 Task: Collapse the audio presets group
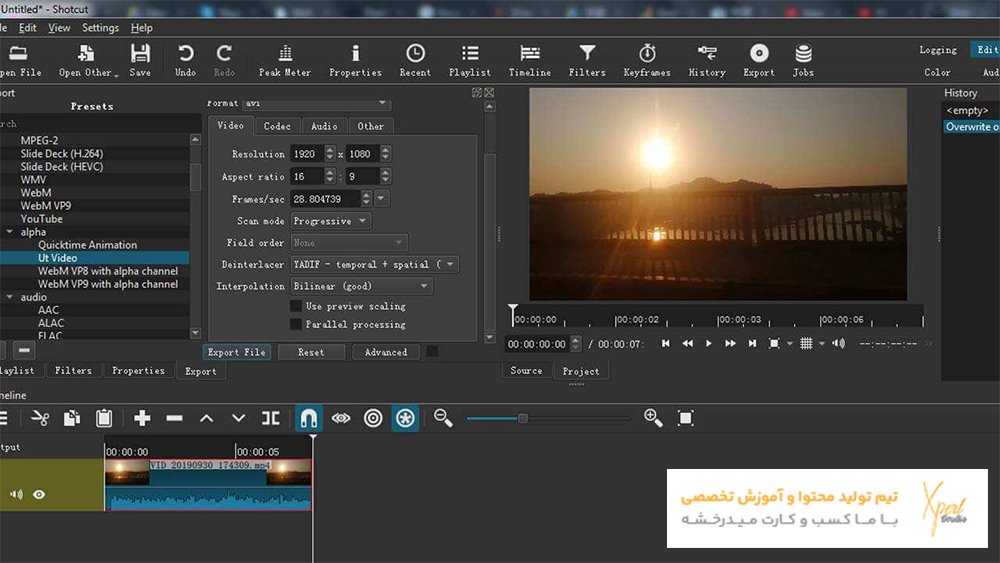(10, 297)
